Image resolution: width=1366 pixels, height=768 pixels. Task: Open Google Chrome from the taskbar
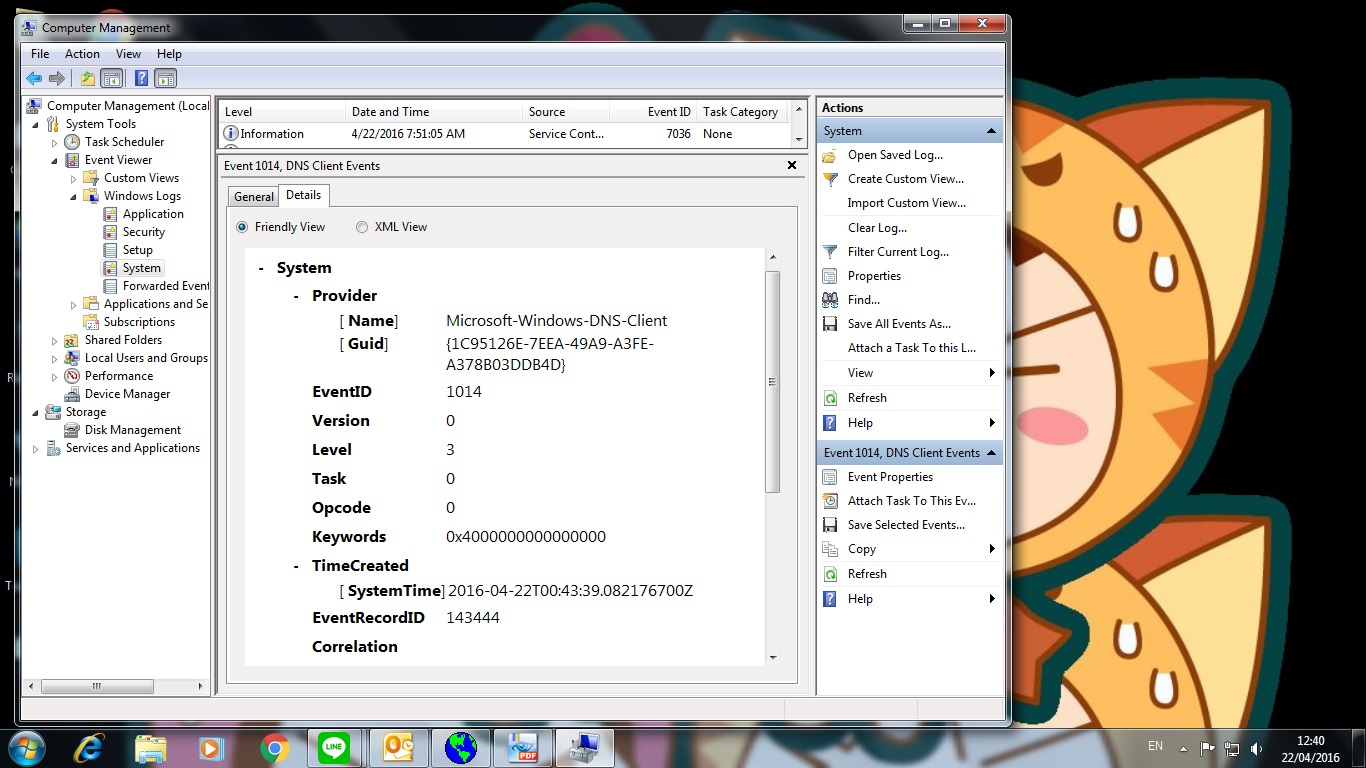tap(275, 748)
